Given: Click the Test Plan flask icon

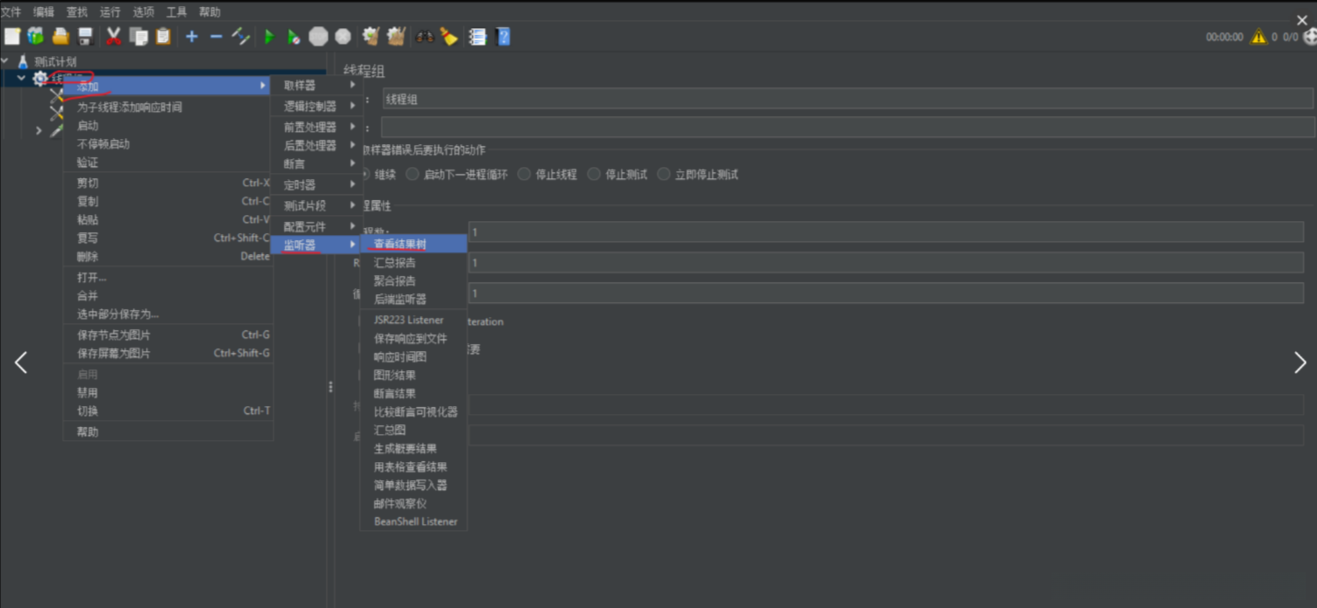Looking at the screenshot, I should [23, 61].
